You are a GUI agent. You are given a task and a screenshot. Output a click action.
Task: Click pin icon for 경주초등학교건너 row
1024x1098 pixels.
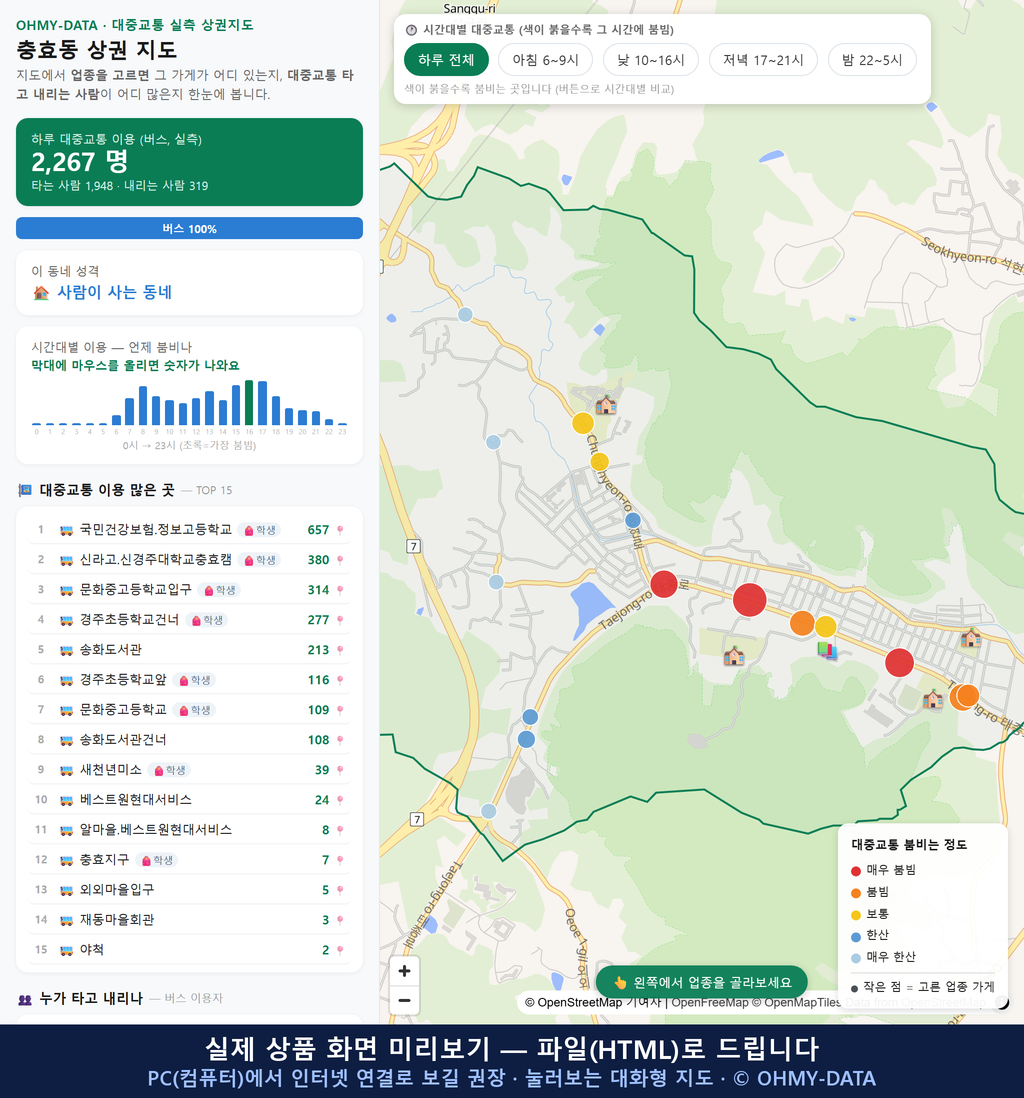(340, 620)
